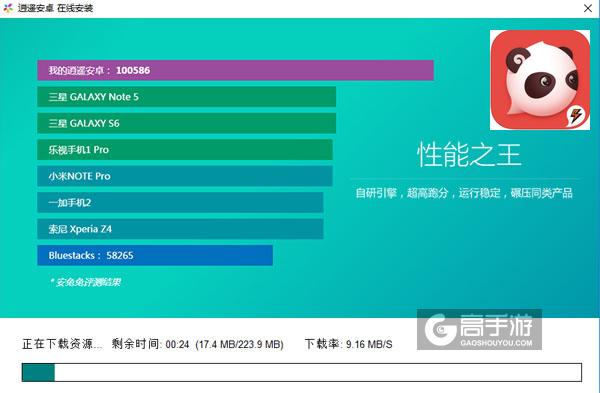Select the Bluestacks 58265 bar
This screenshot has height=393, width=600.
(155, 255)
